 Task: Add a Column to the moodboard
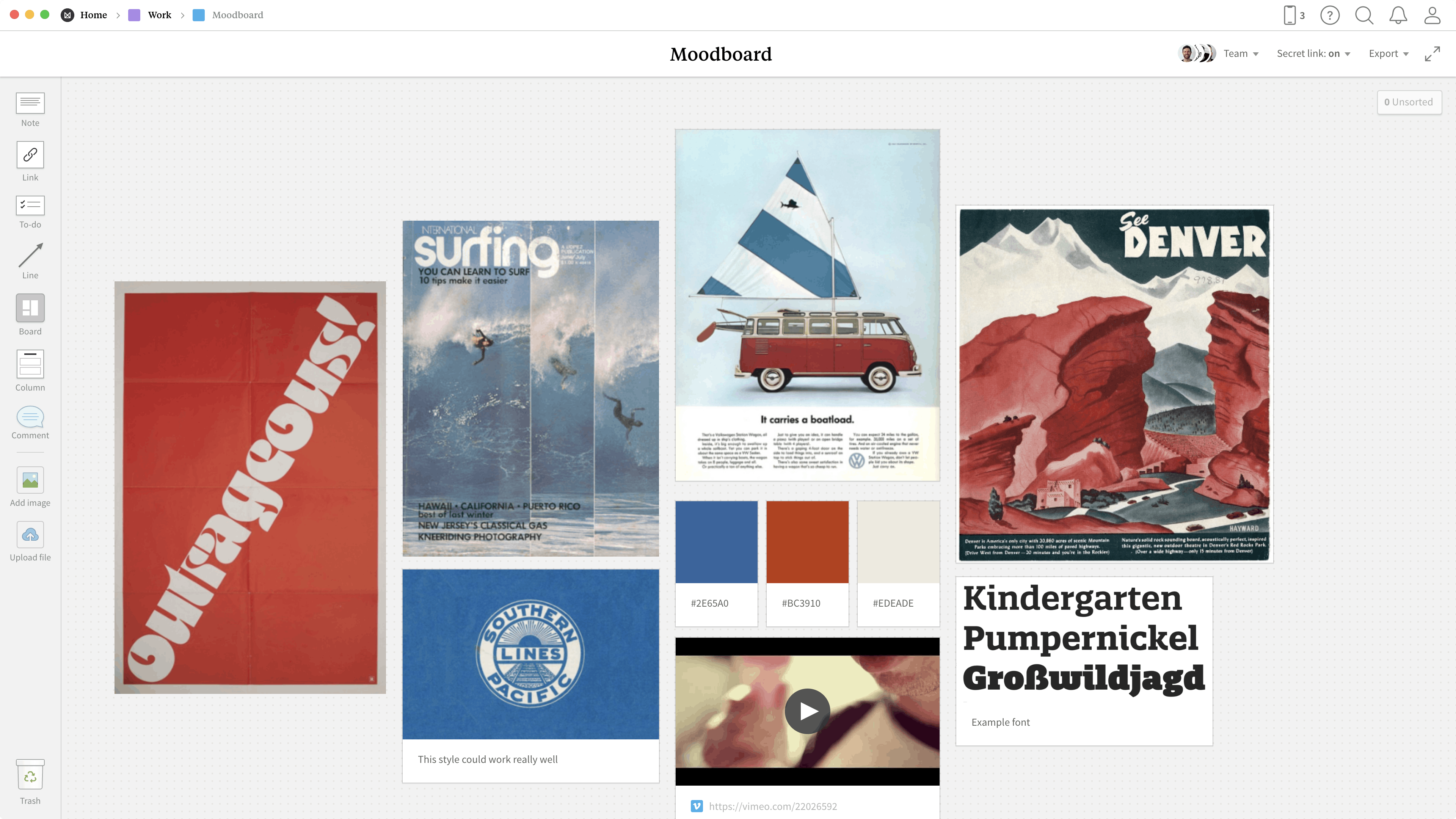(30, 371)
